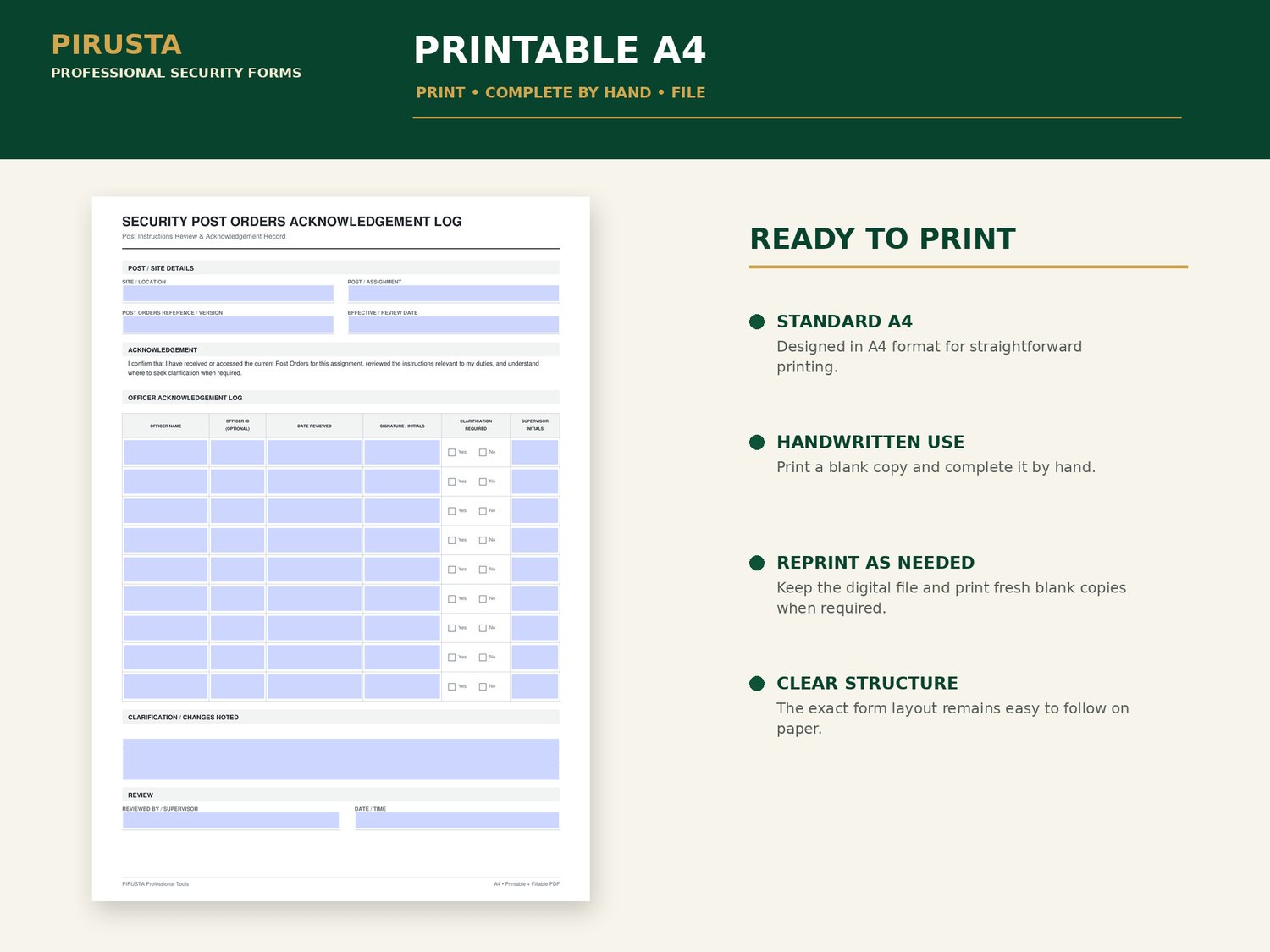Click the 'STANDARD A4' bullet heading
1270x952 pixels.
click(844, 322)
